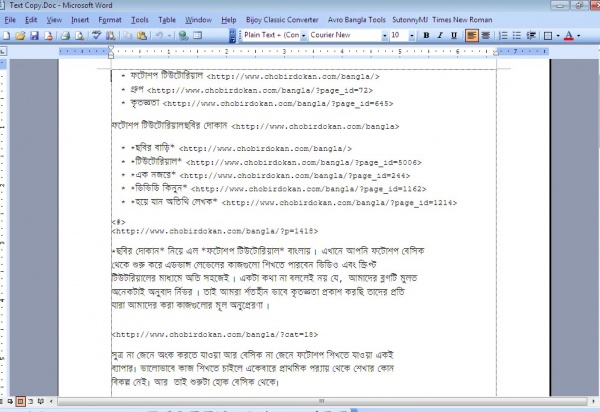Click the ?page_id=1214 URL text

click(339, 203)
